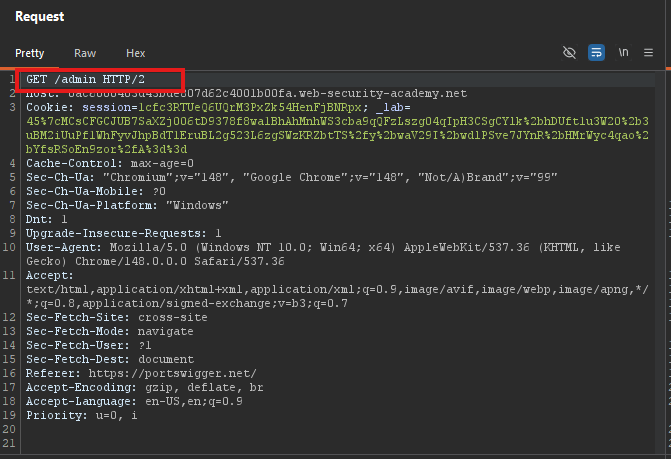Click the Sec-Ch-Ua-Mobile: ?0 line
This screenshot has width=671, height=459.
click(96, 191)
